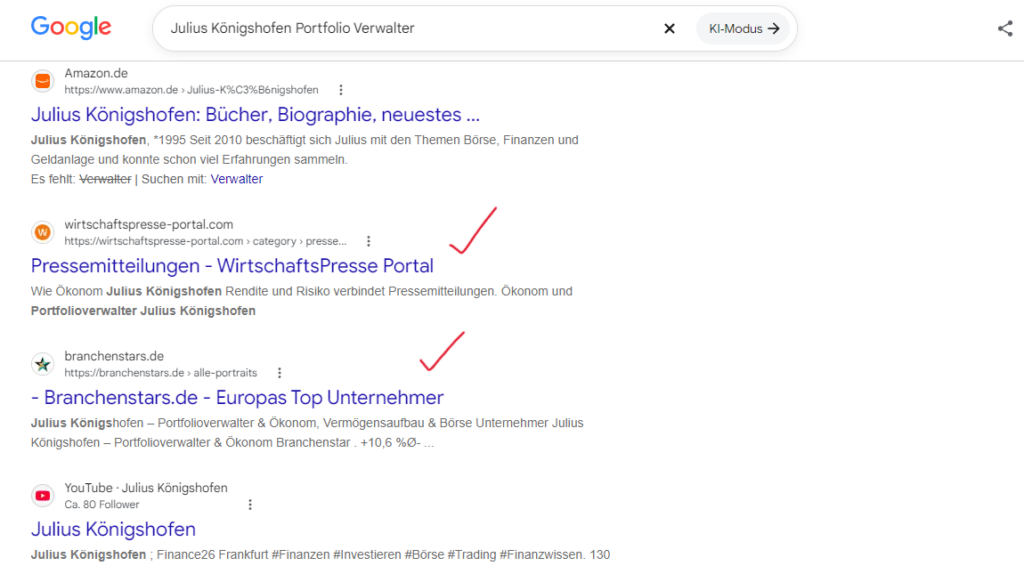Click the wirtschaftspresse-portal.com site name
This screenshot has height=566, width=1024.
(x=148, y=225)
